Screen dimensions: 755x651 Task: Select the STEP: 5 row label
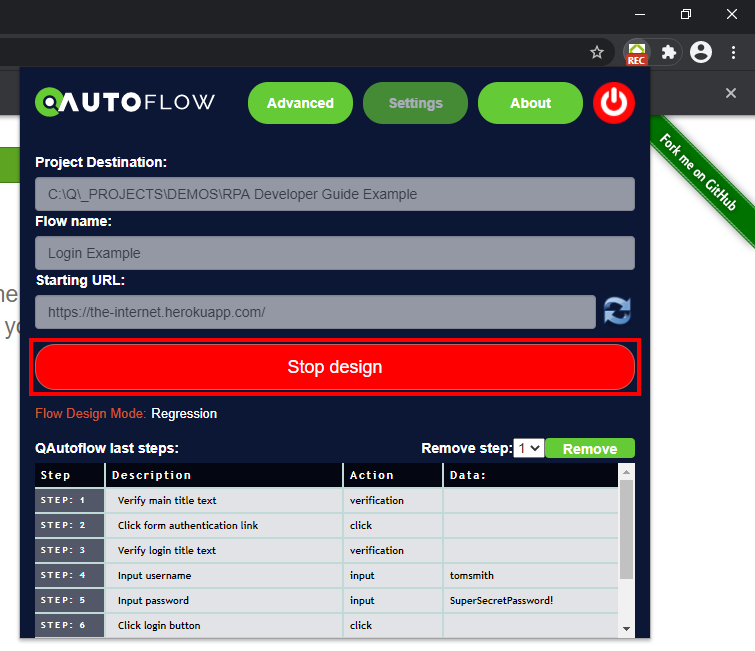[70, 600]
